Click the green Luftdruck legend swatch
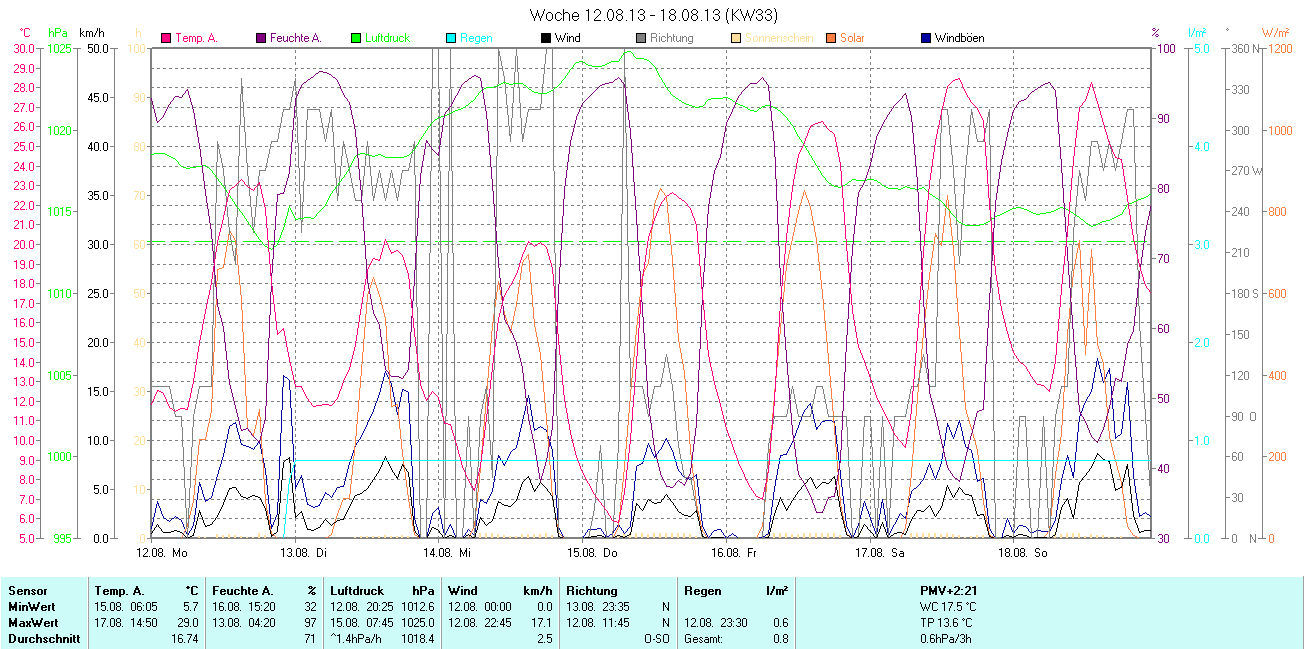 click(356, 38)
